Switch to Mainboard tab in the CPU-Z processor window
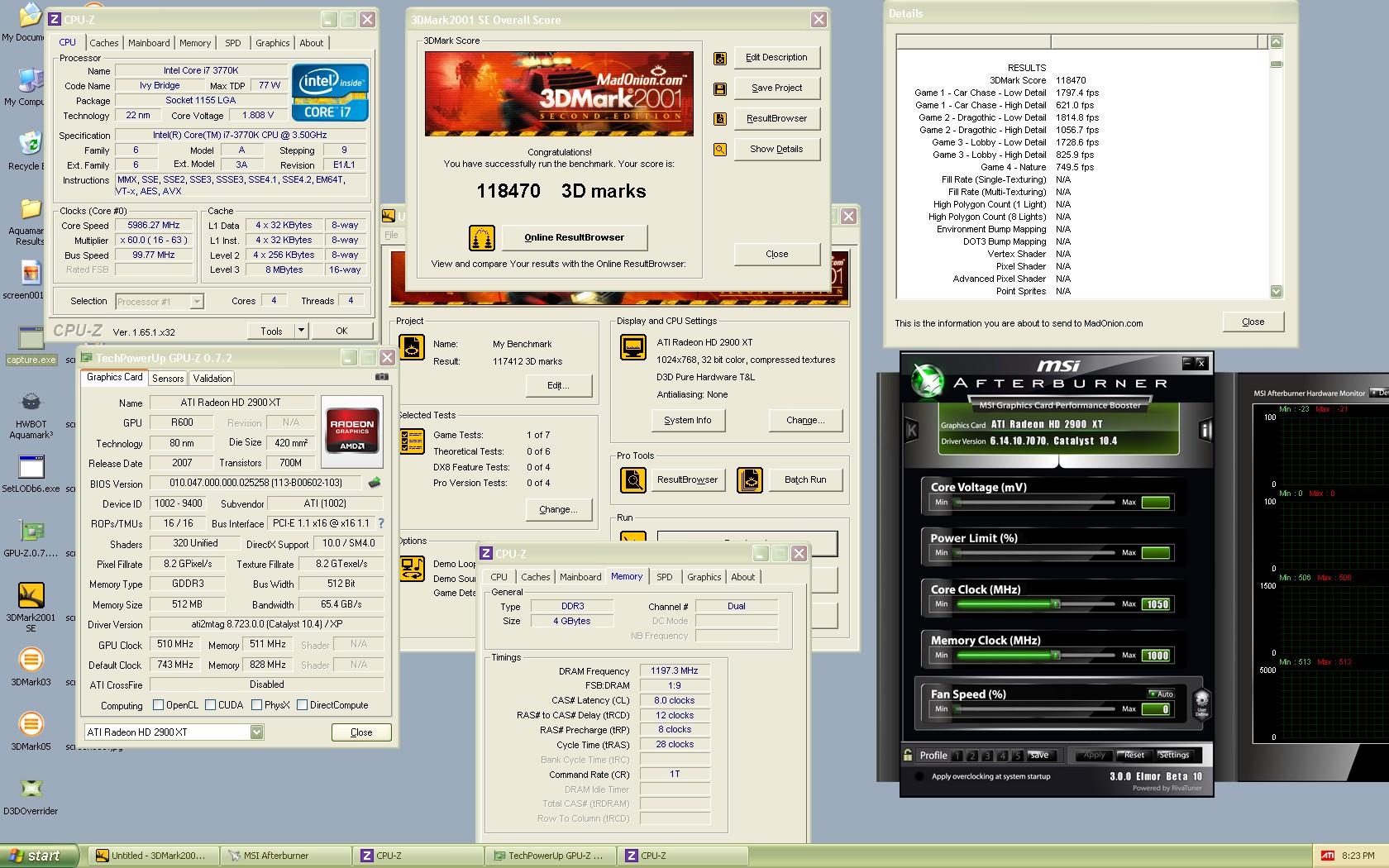 pos(149,43)
